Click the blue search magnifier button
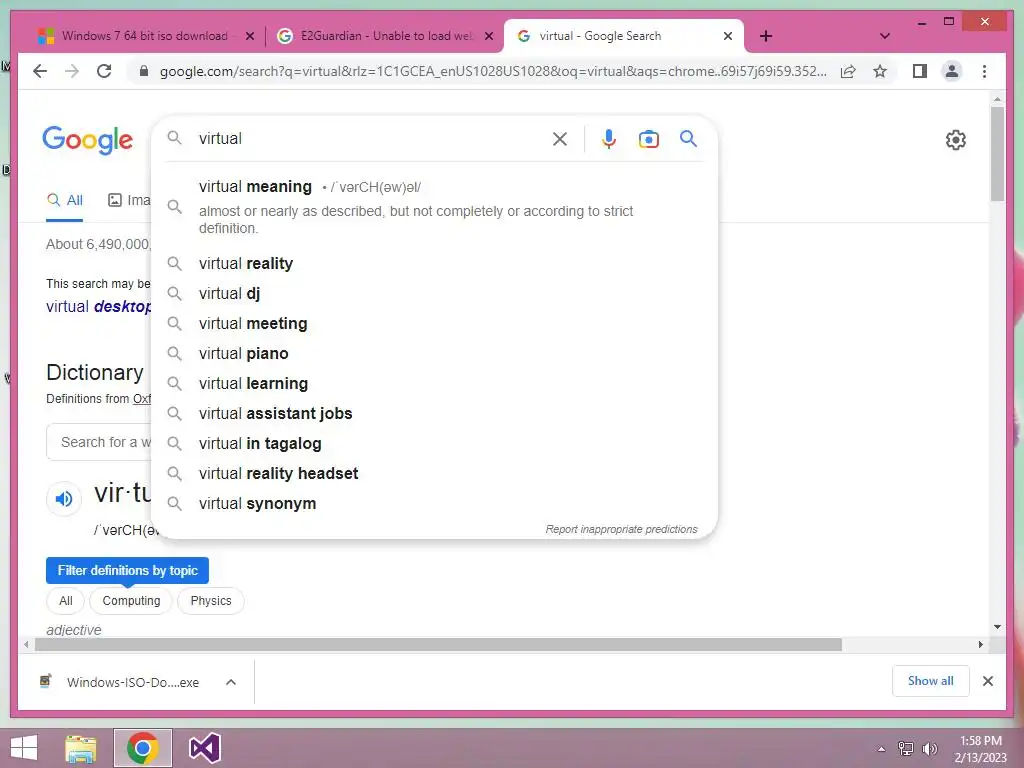Screen dimensions: 1024x768 (x=688, y=138)
